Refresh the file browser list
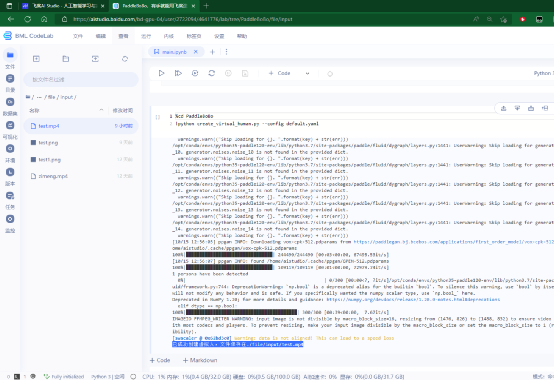This screenshot has height=380, width=554. [125, 59]
